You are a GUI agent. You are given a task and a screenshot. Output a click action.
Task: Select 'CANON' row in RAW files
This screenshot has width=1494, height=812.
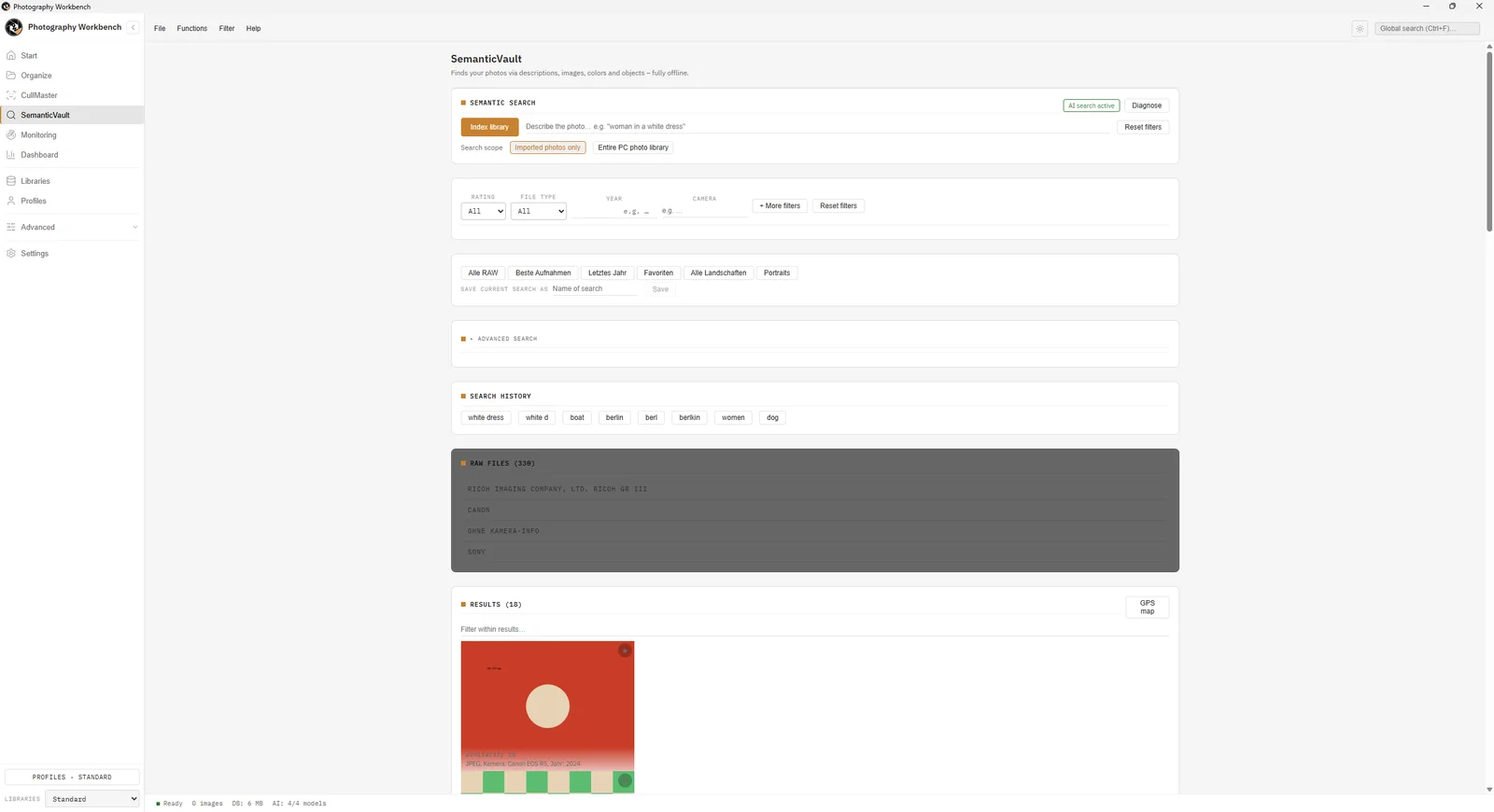tap(814, 511)
